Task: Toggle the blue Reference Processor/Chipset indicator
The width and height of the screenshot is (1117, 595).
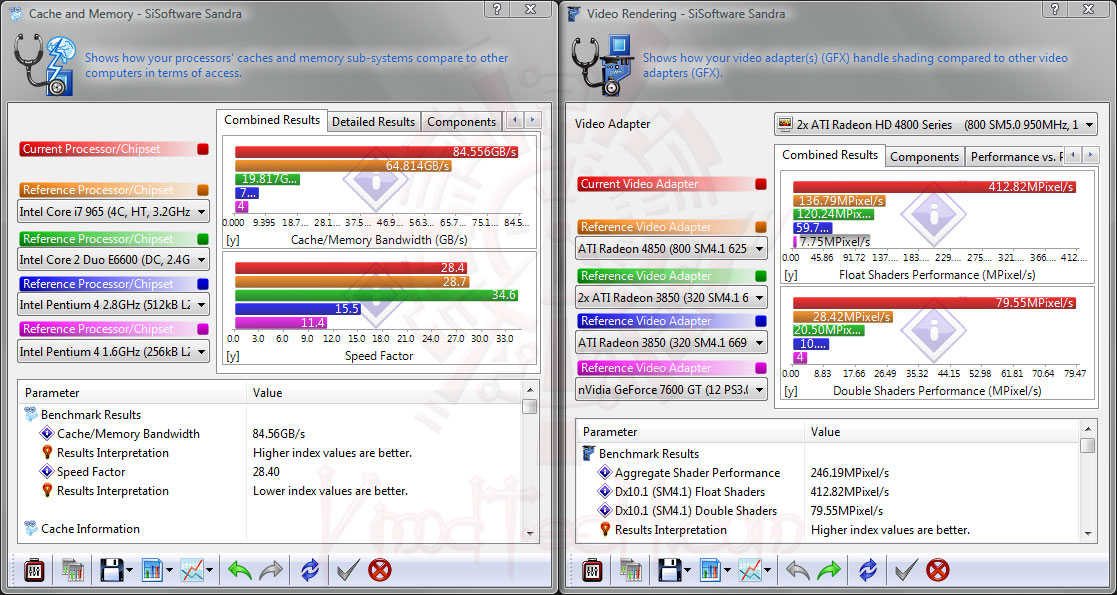Action: [x=202, y=284]
